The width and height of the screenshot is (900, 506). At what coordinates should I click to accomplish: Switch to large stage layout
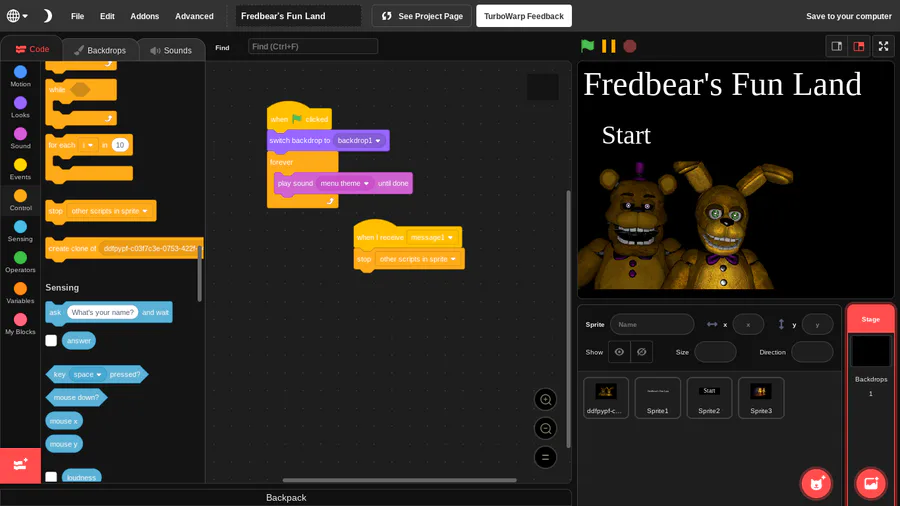[859, 46]
